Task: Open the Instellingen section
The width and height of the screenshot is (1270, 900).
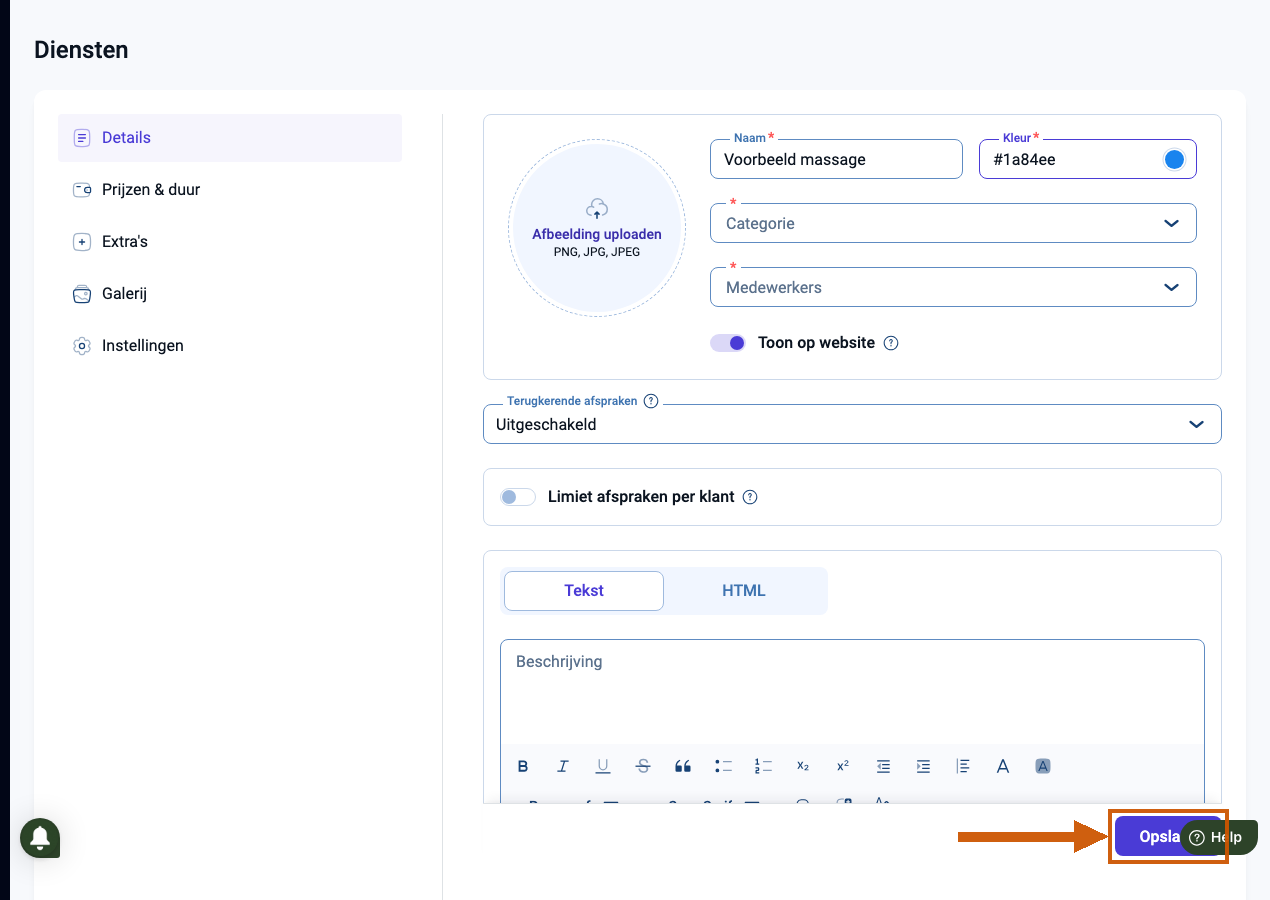Action: [x=230, y=346]
